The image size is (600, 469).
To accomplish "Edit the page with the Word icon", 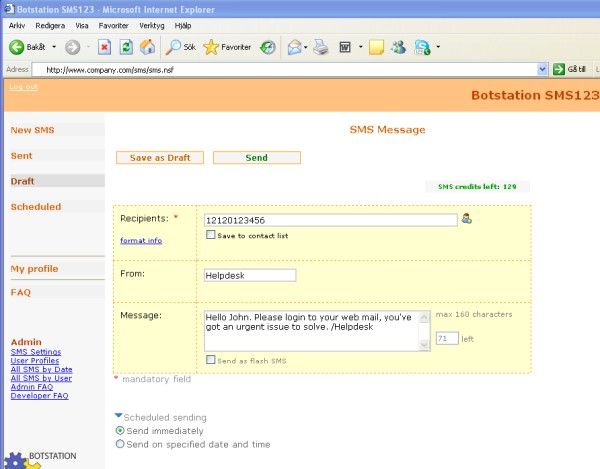I will pos(345,47).
